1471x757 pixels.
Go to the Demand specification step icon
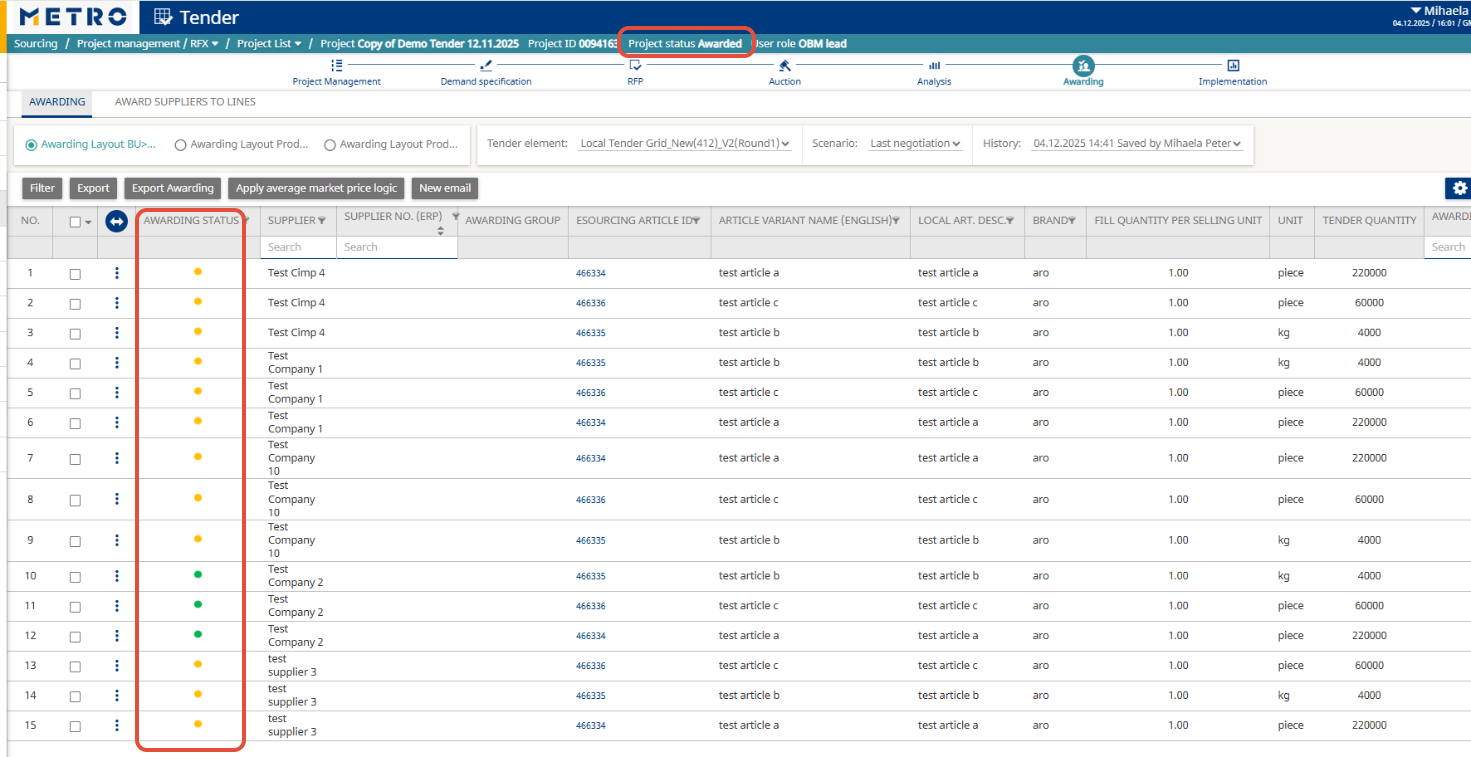(x=486, y=66)
